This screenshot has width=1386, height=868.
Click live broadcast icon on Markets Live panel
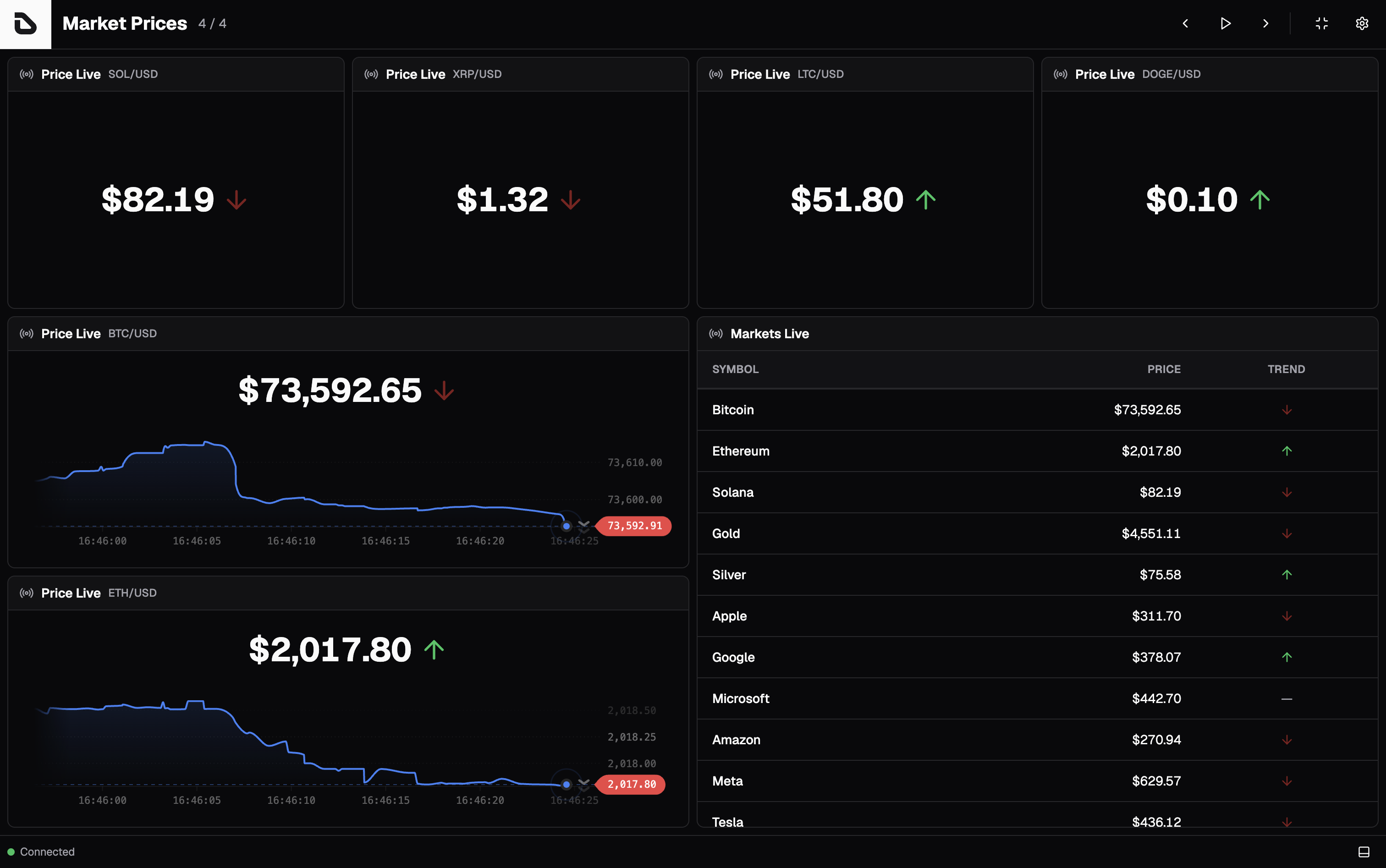pyautogui.click(x=715, y=334)
